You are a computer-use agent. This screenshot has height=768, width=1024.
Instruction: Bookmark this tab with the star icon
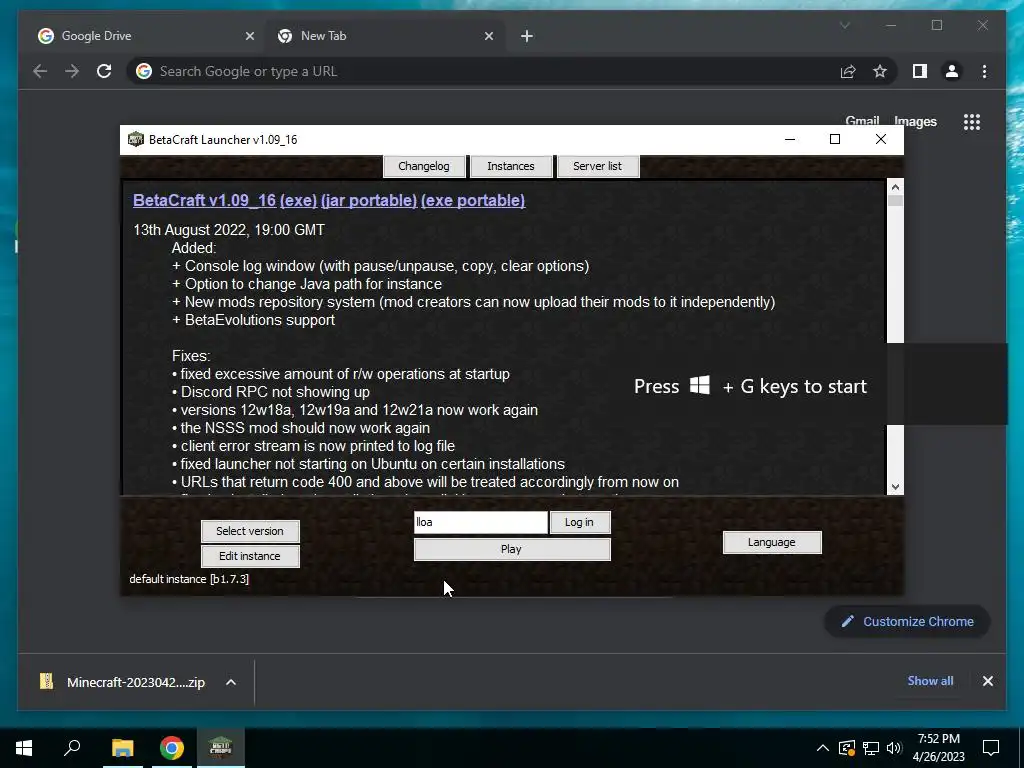point(880,71)
